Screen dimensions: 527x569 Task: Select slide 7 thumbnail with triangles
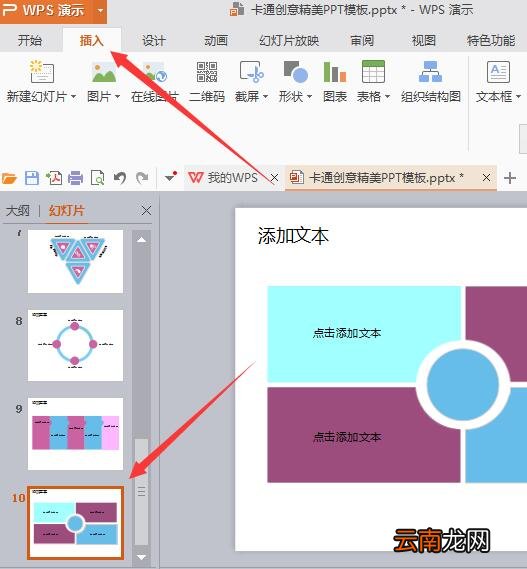click(75, 261)
